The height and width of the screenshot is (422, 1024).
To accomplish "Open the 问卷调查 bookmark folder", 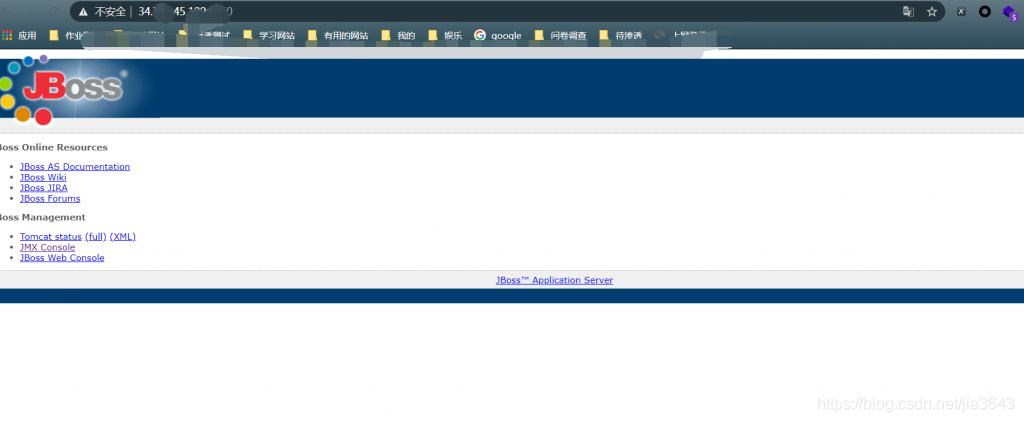I will point(560,36).
